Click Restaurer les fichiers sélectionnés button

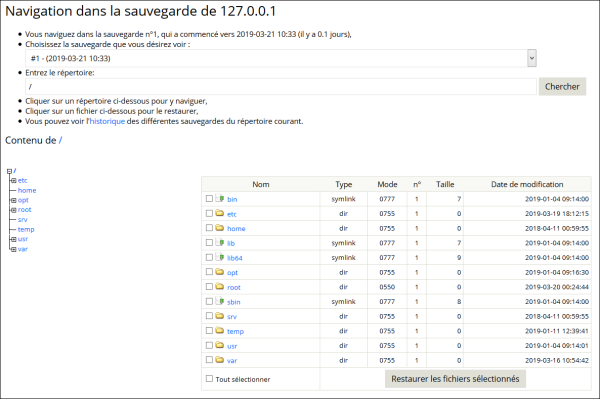click(x=455, y=379)
